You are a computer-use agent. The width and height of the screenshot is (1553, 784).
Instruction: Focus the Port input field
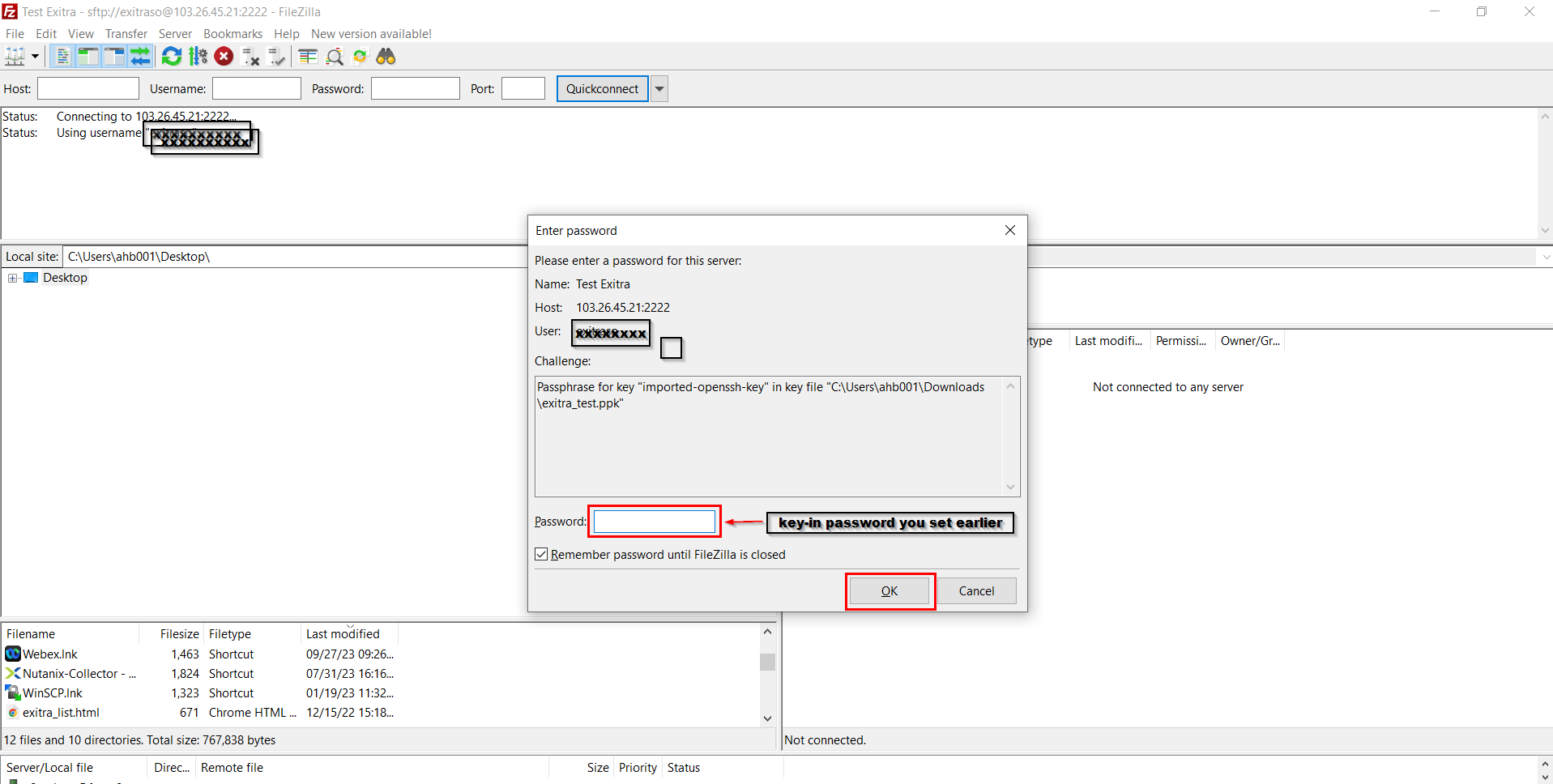(523, 89)
